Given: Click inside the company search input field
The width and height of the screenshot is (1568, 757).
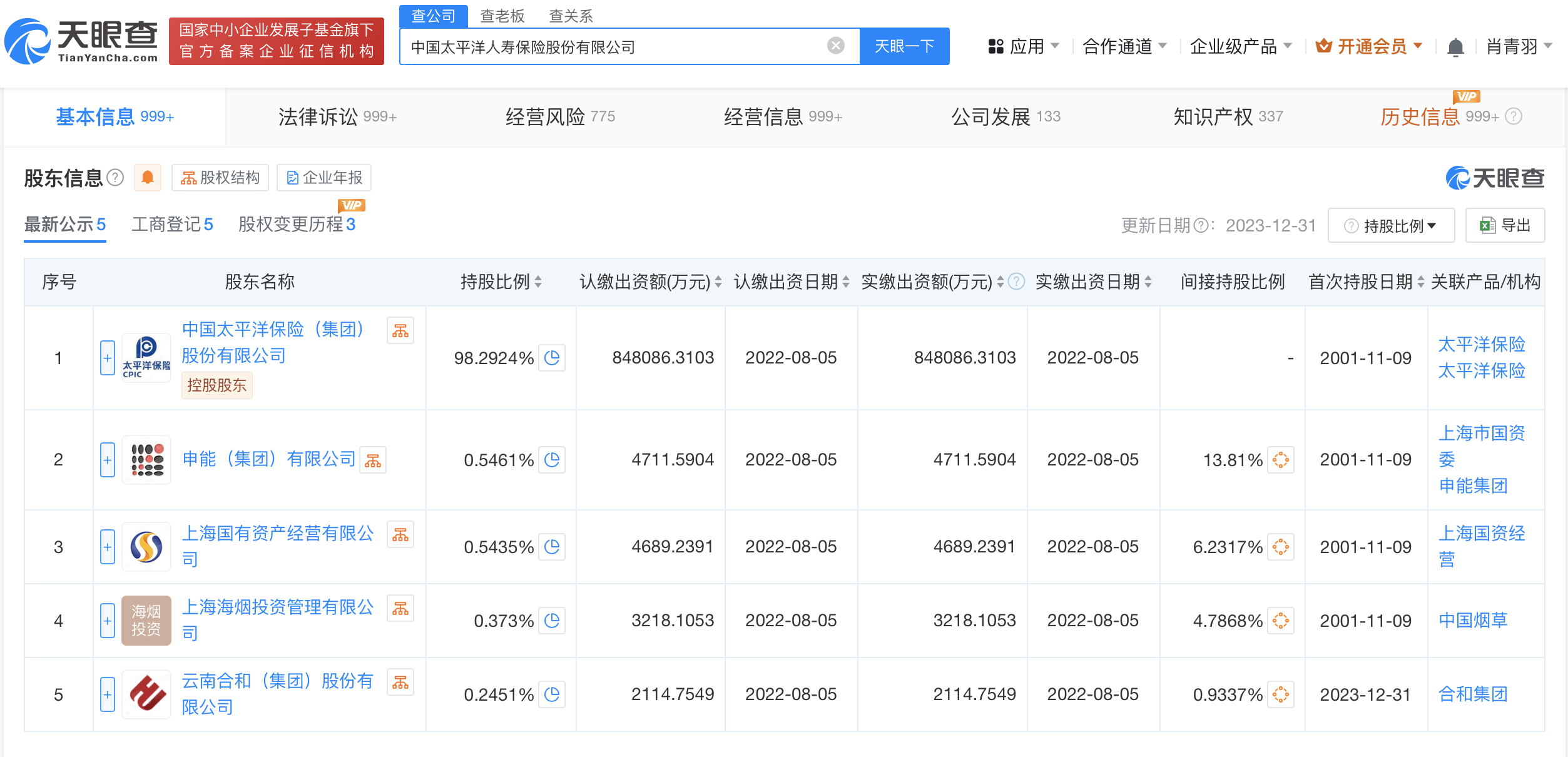Looking at the screenshot, I should [626, 45].
